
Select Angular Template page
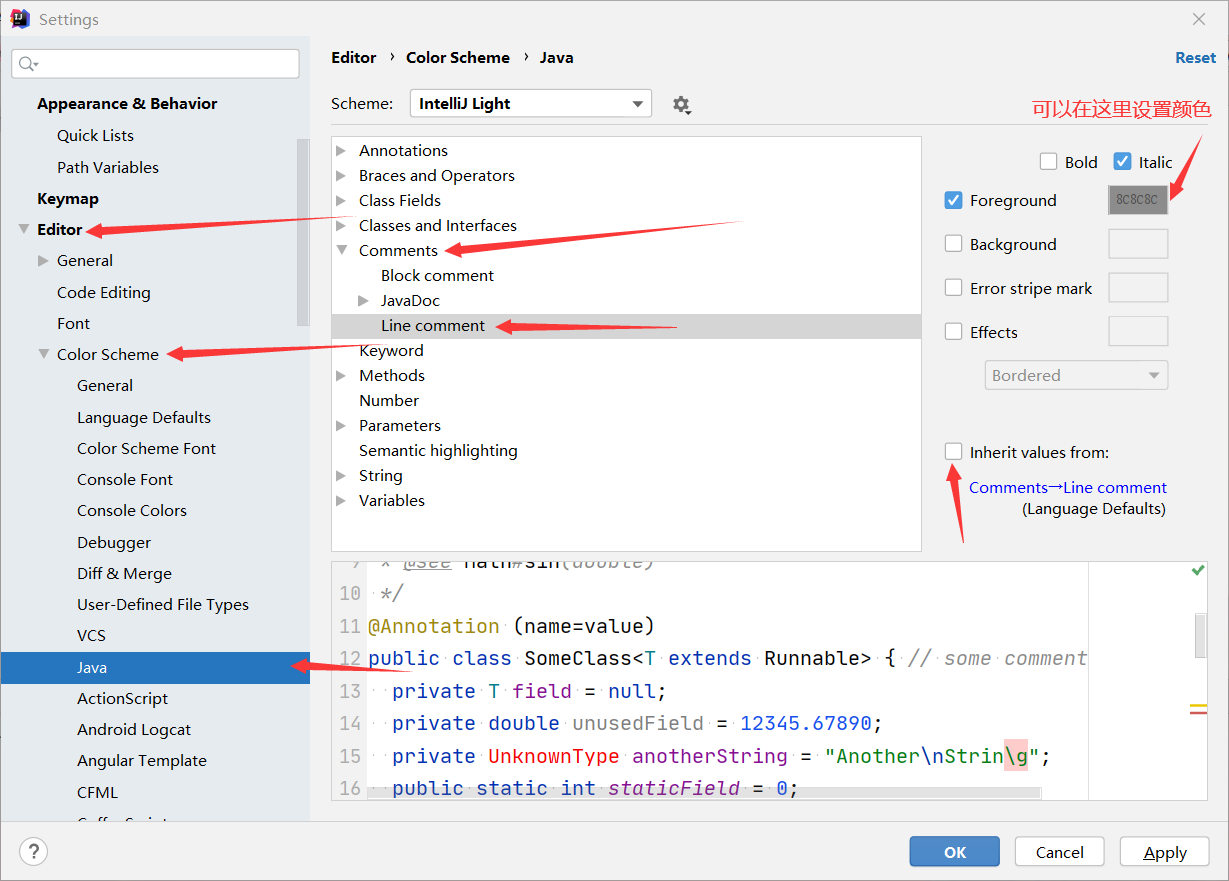pos(142,760)
